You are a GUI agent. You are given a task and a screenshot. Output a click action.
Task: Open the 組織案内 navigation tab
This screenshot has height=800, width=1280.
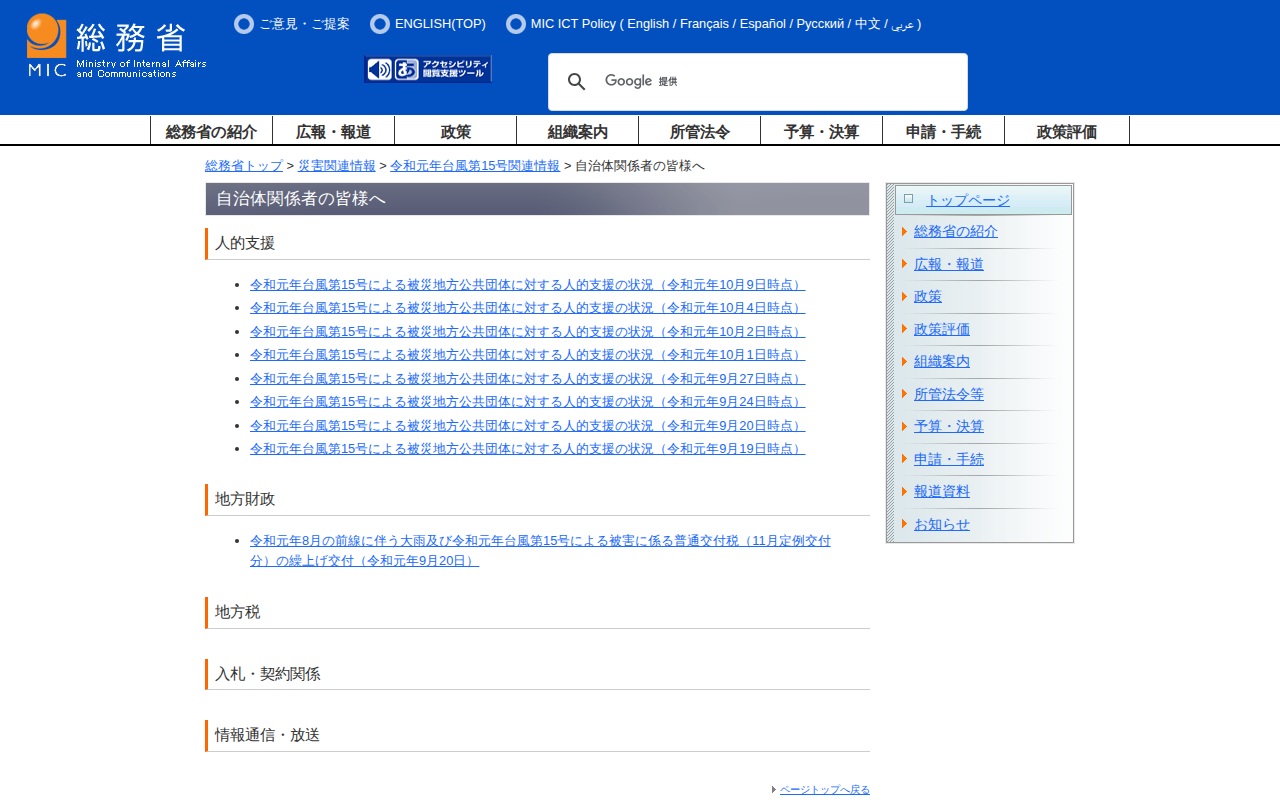(x=577, y=131)
